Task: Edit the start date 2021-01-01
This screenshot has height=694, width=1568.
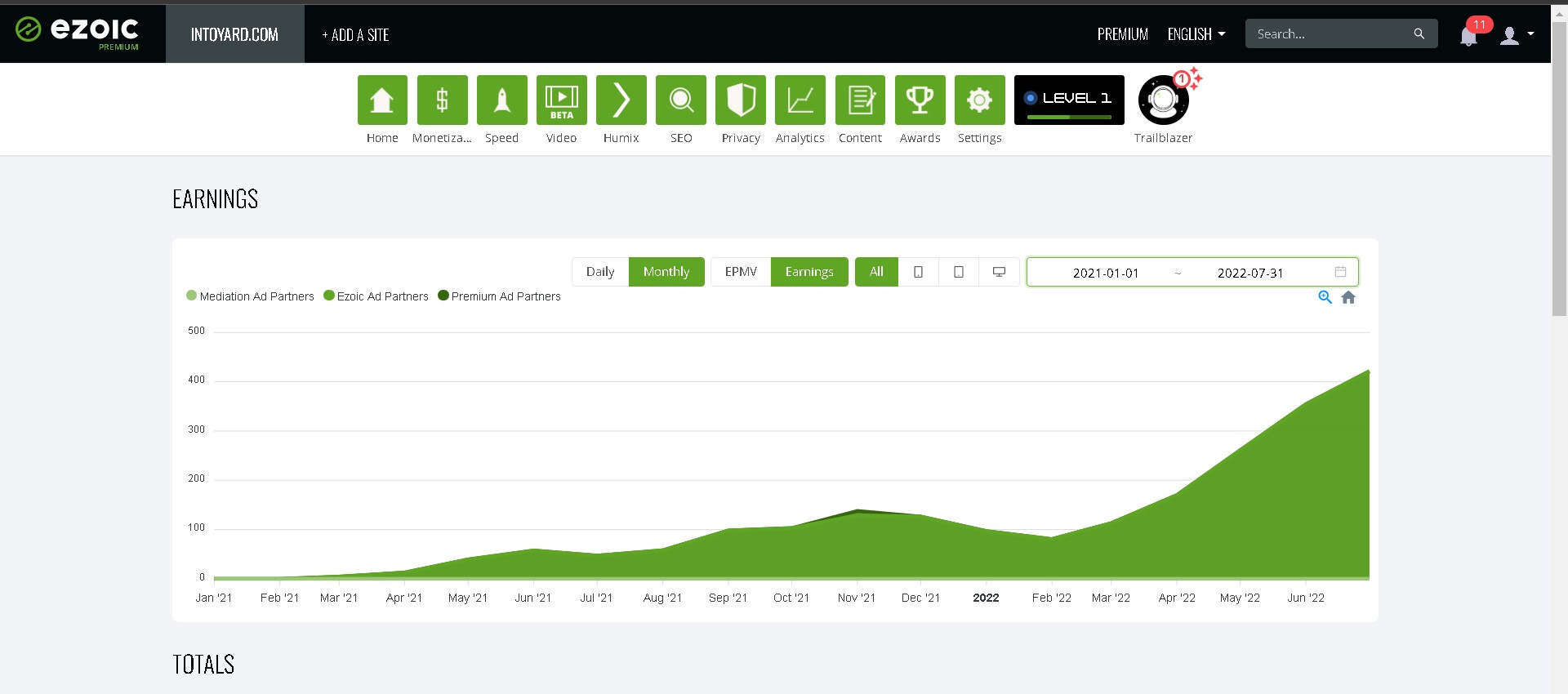Action: [1105, 273]
